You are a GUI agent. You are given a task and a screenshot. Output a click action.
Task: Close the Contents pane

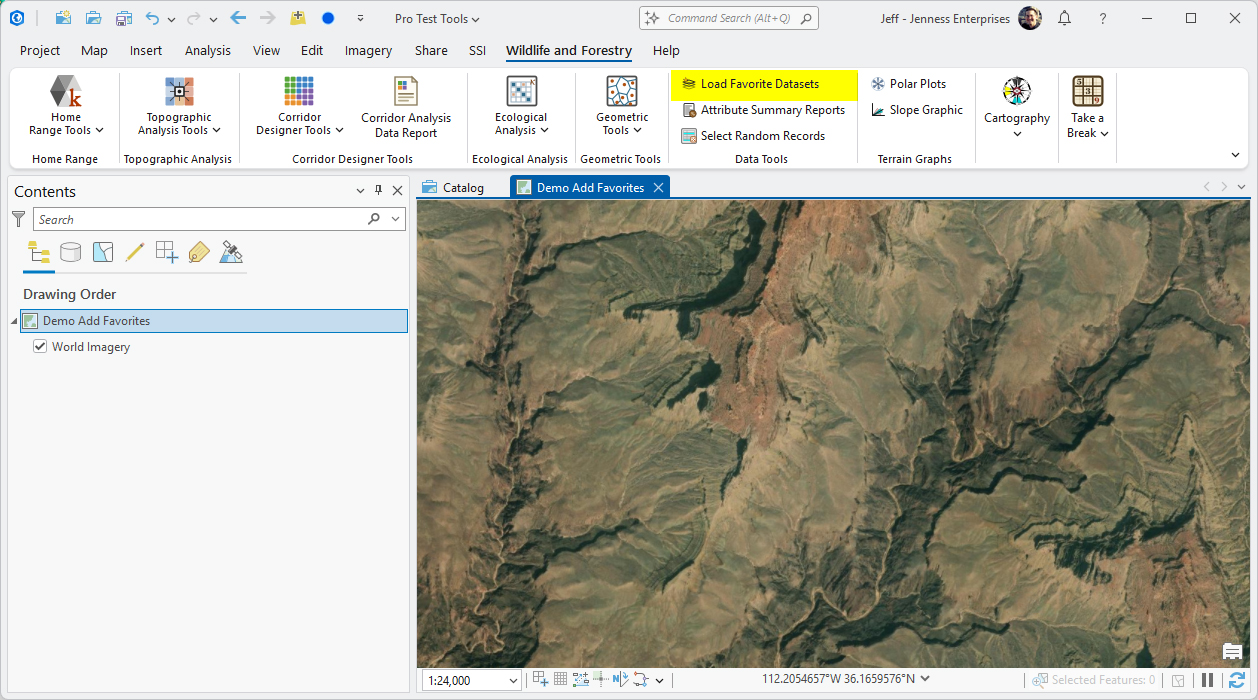(397, 191)
